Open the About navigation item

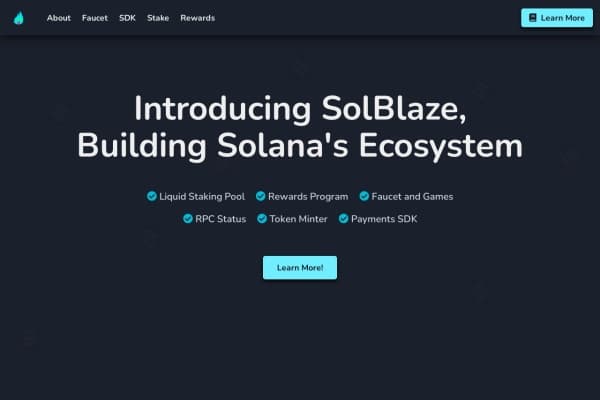pyautogui.click(x=59, y=18)
